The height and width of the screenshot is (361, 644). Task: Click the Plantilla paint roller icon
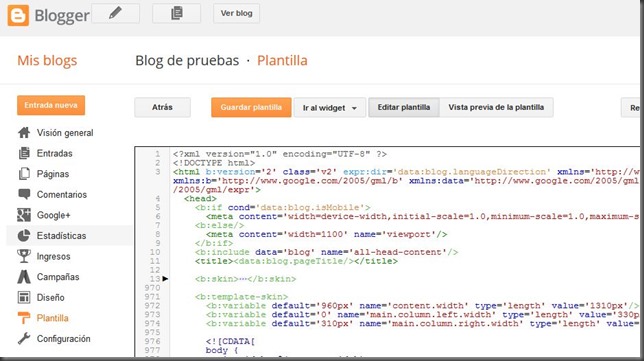[x=24, y=318]
